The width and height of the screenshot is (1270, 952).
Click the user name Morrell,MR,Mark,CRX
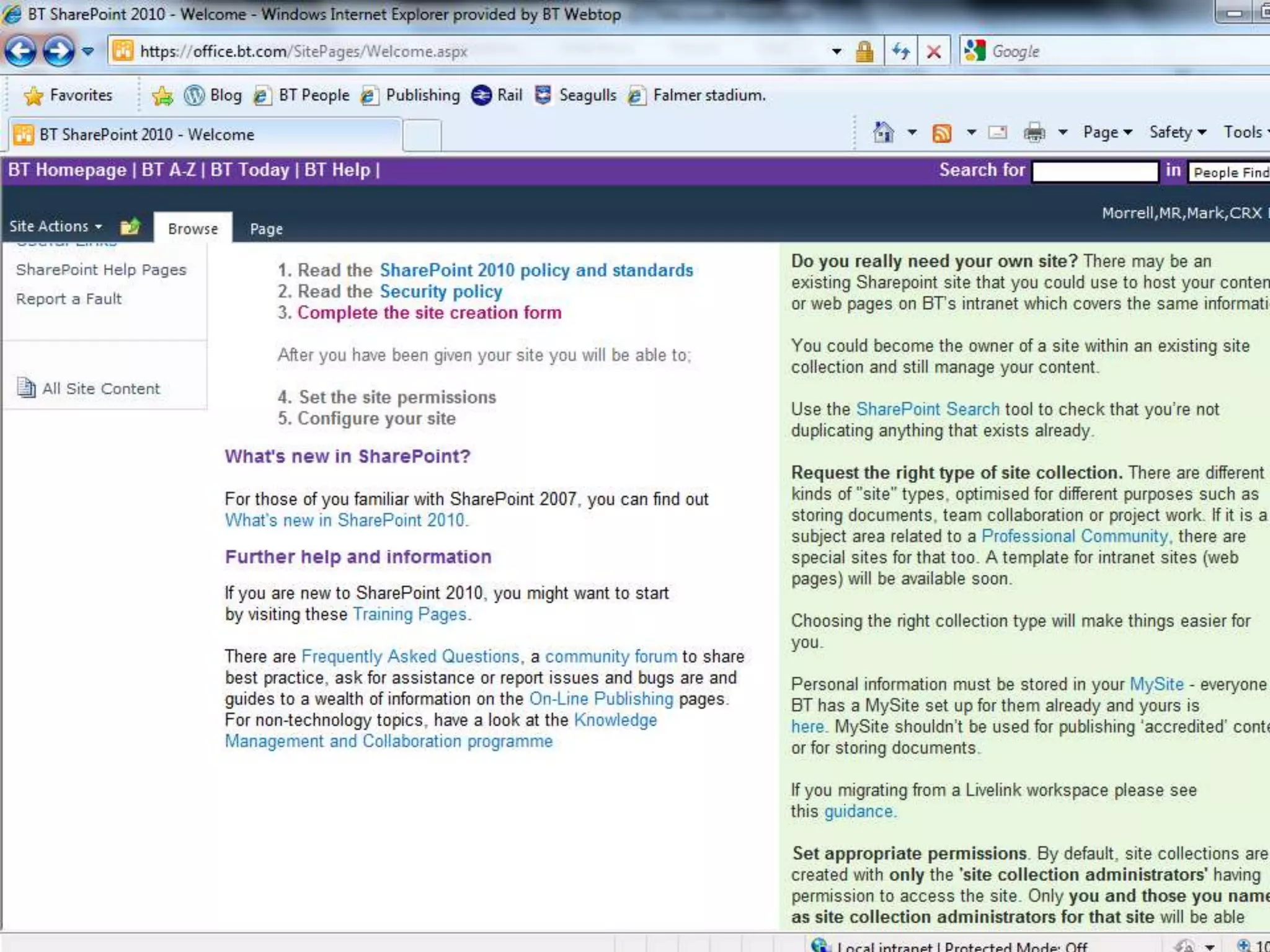1181,213
